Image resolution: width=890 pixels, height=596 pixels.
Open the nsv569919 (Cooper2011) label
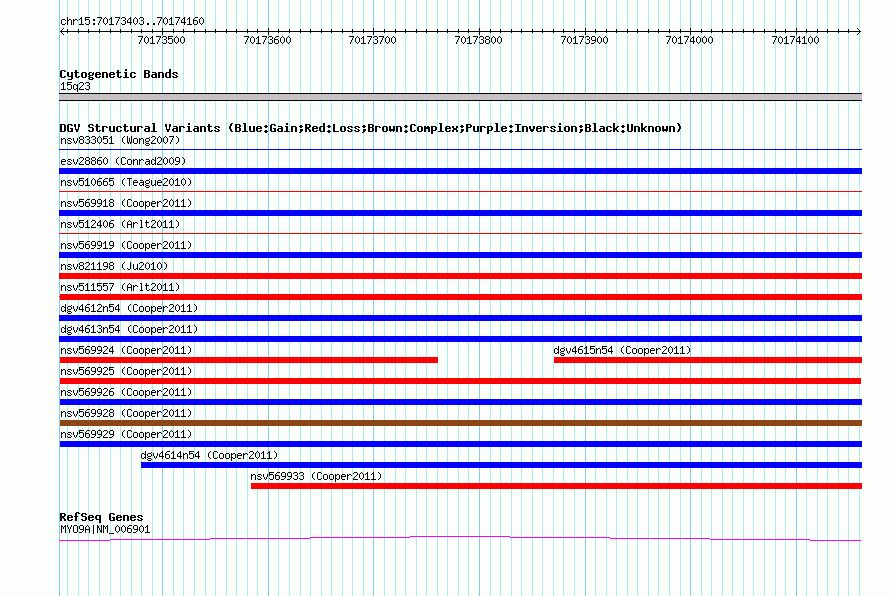(126, 245)
